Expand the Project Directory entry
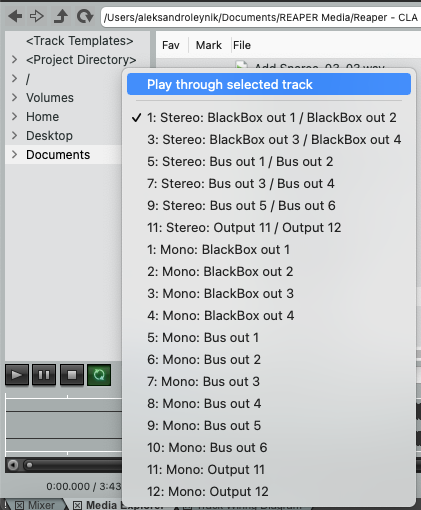 14,60
